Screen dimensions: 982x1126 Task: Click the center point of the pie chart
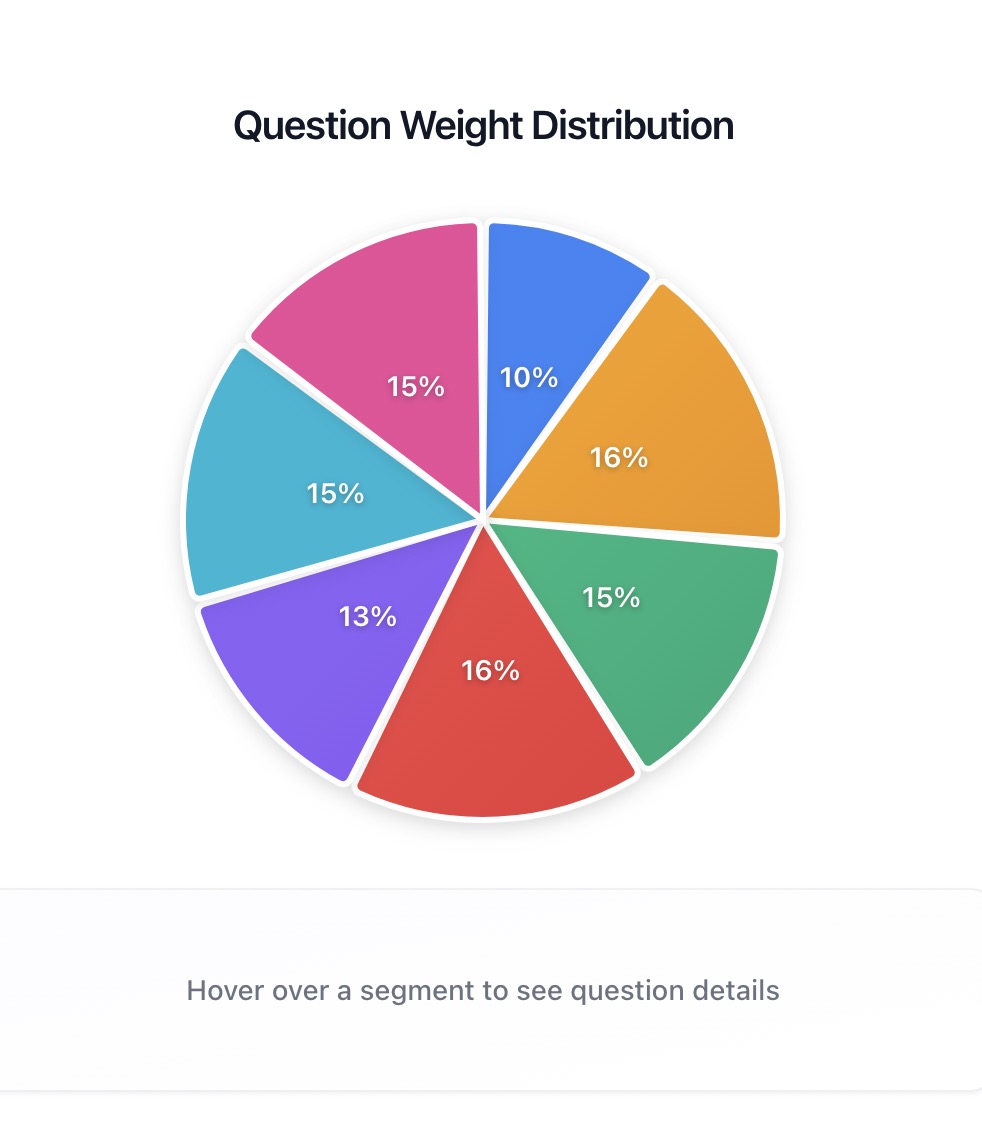coord(484,521)
